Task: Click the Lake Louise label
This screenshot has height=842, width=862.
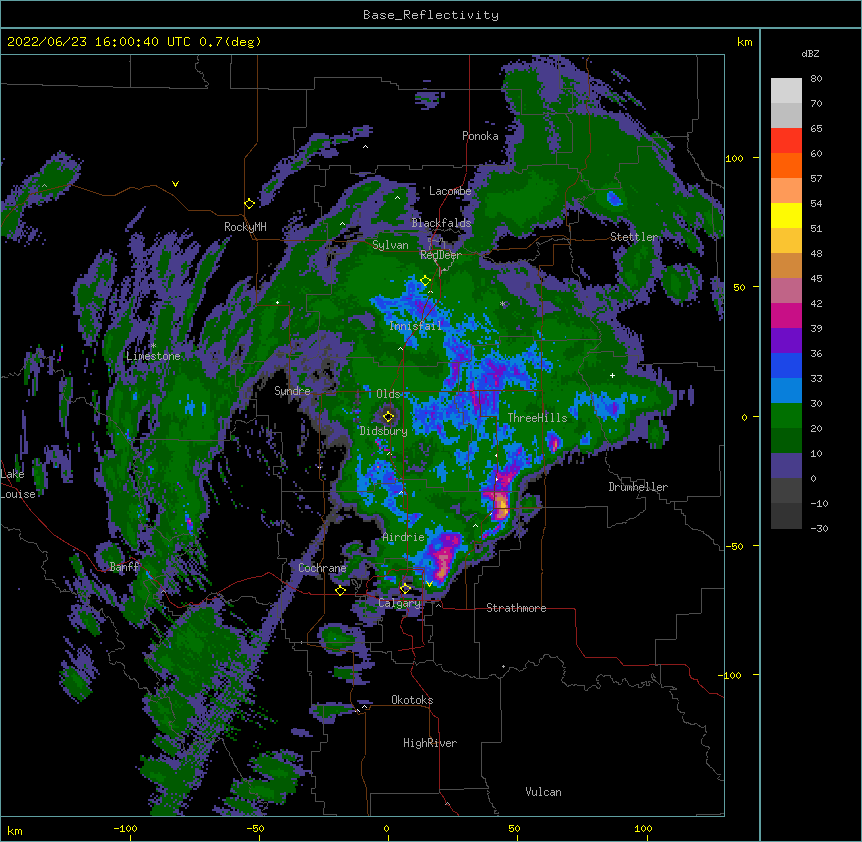Action: pos(18,484)
